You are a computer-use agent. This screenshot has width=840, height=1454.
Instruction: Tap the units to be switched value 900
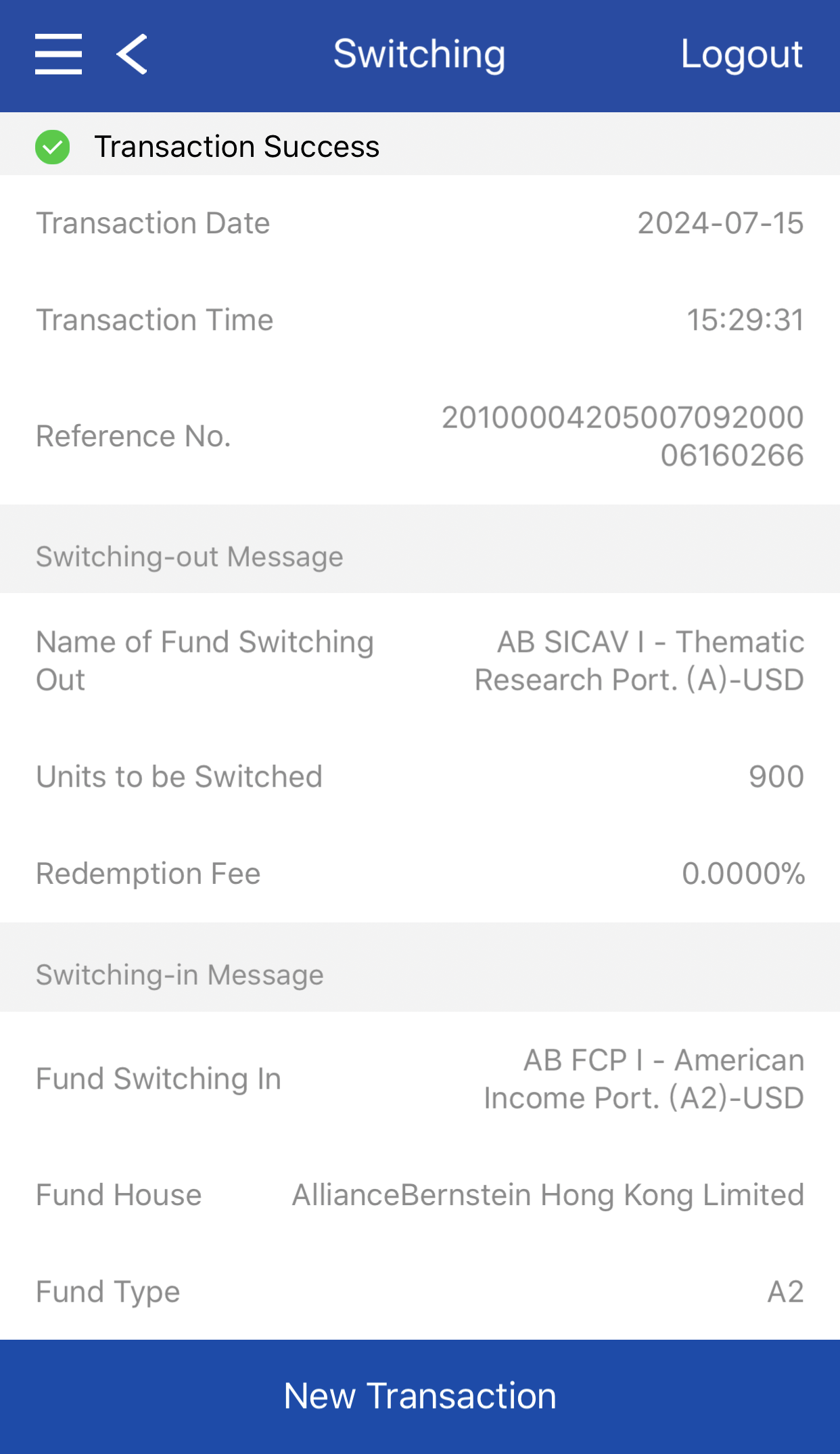click(x=776, y=776)
